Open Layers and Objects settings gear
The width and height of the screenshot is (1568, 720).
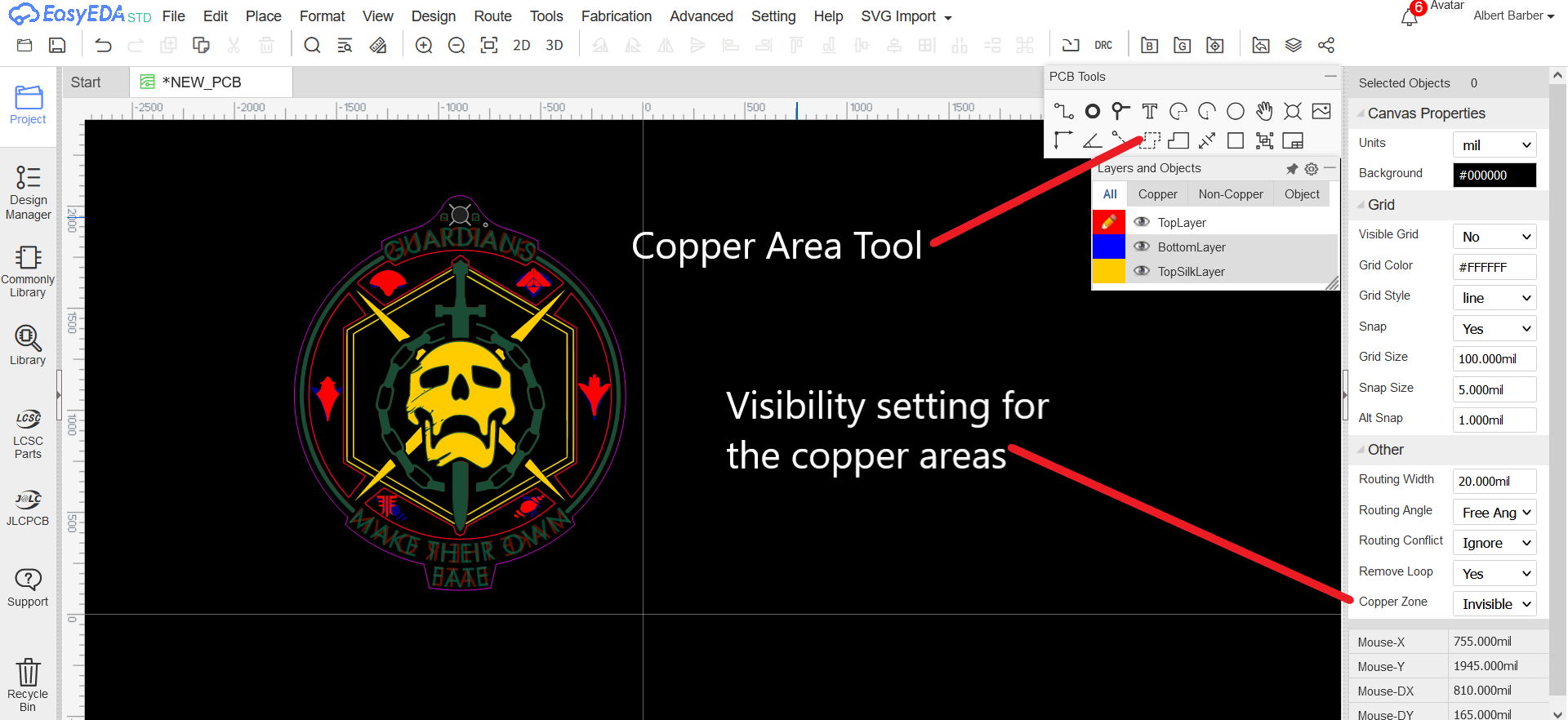tap(1311, 169)
